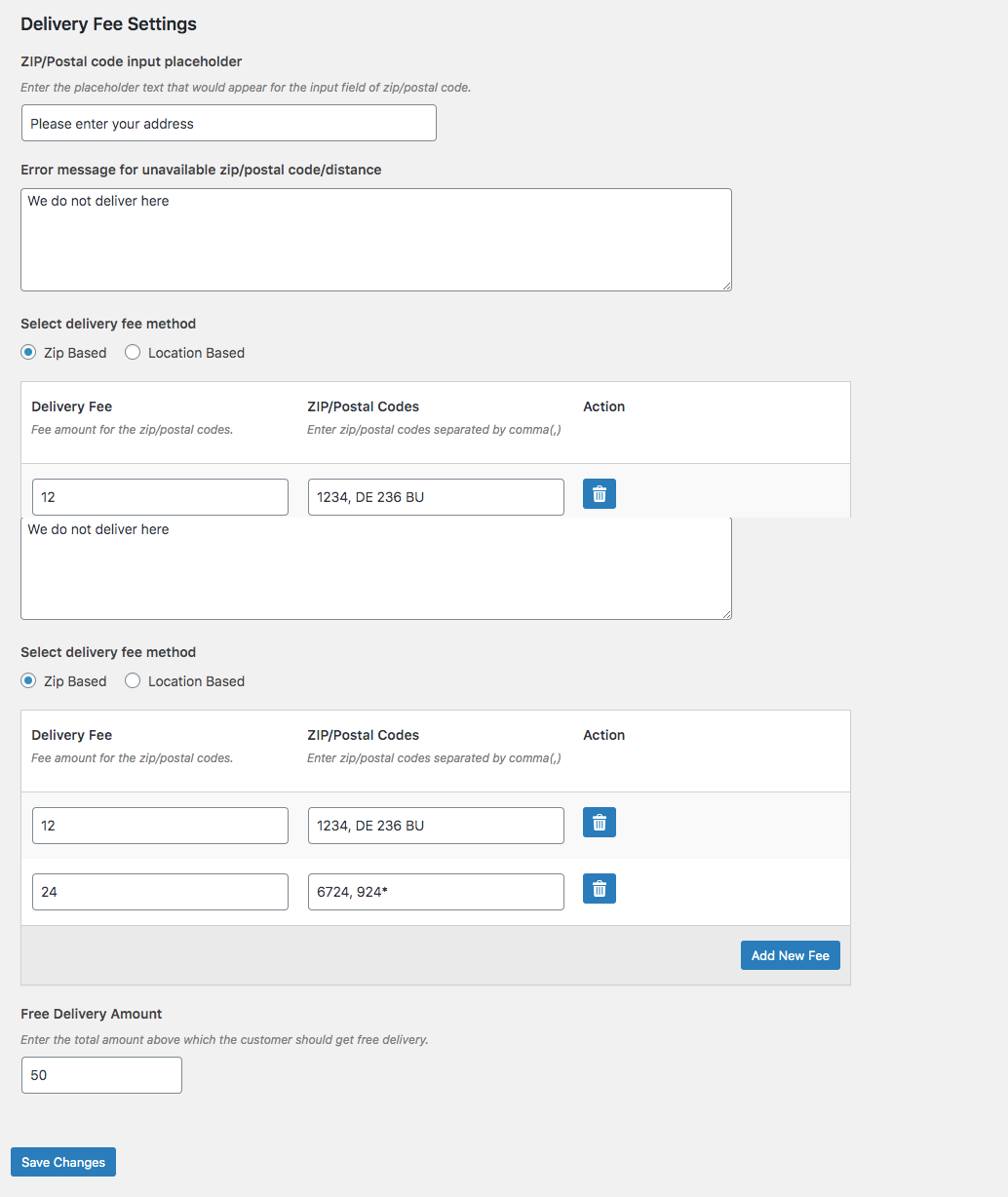Edit ZIP codes field in the upper table
Viewport: 1008px width, 1197px height.
[436, 497]
